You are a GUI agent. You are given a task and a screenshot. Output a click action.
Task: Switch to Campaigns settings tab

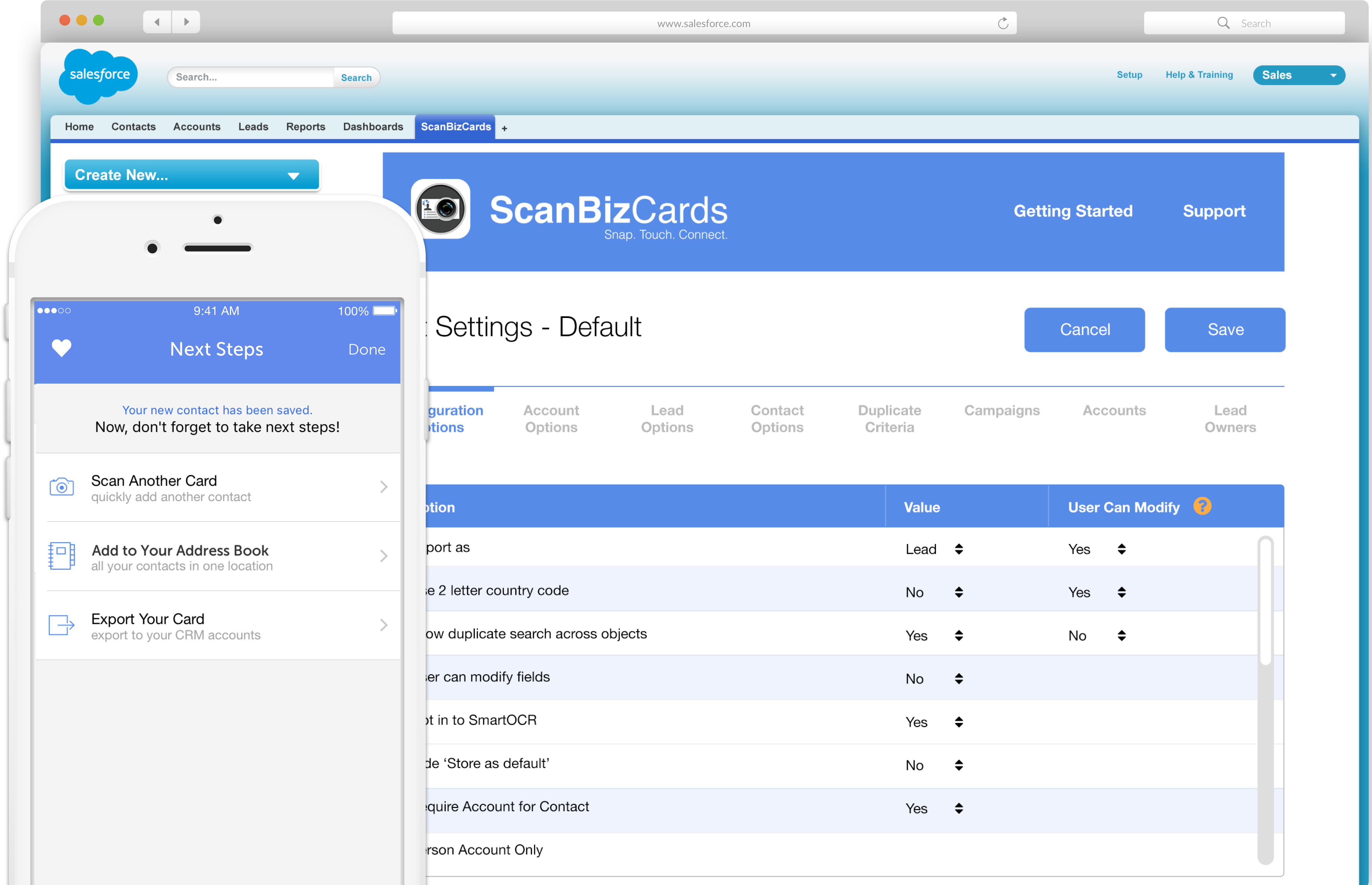click(1001, 410)
